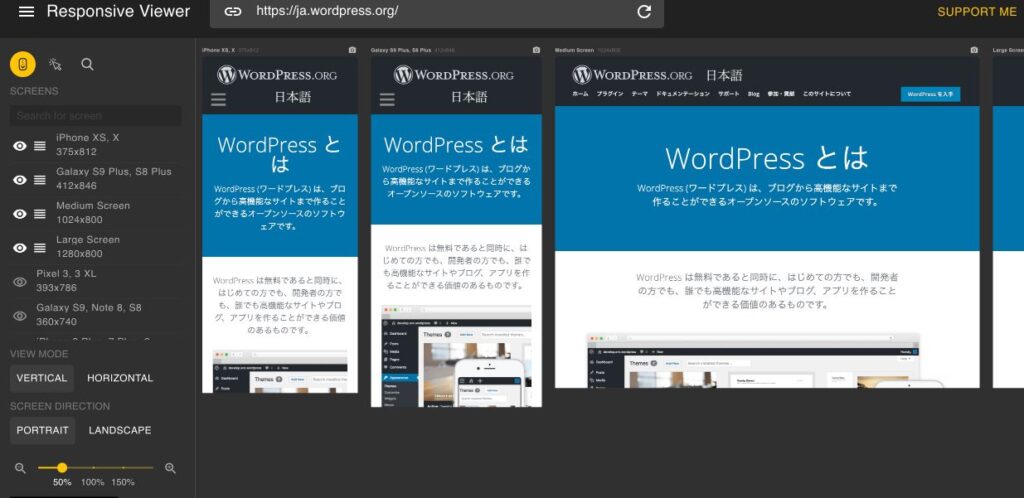Grab the Galaxy S9 Plus reorder handle
This screenshot has width=1024, height=498.
[40, 179]
